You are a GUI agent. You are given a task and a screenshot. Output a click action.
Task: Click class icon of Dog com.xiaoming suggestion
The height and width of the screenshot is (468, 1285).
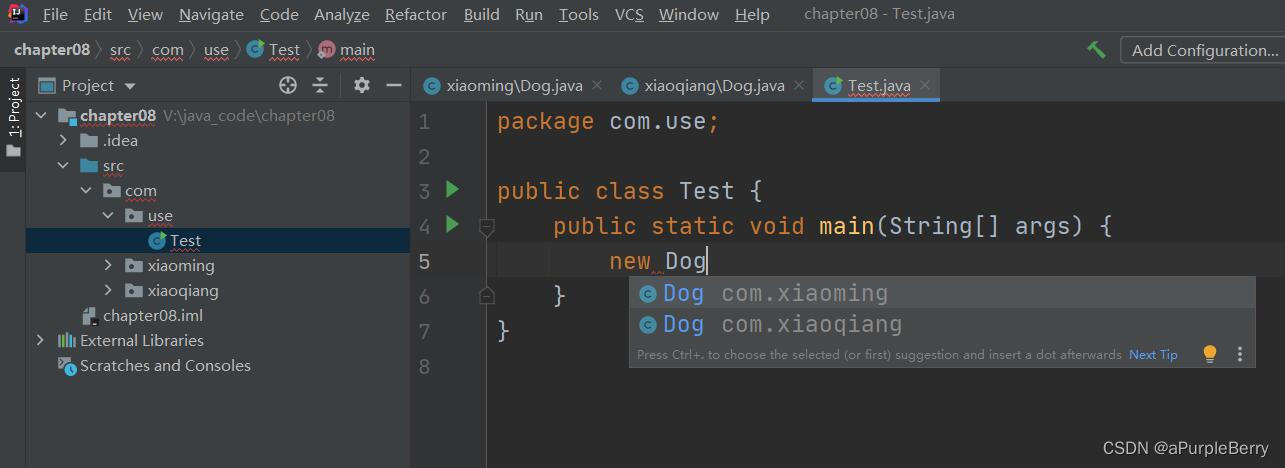[648, 294]
